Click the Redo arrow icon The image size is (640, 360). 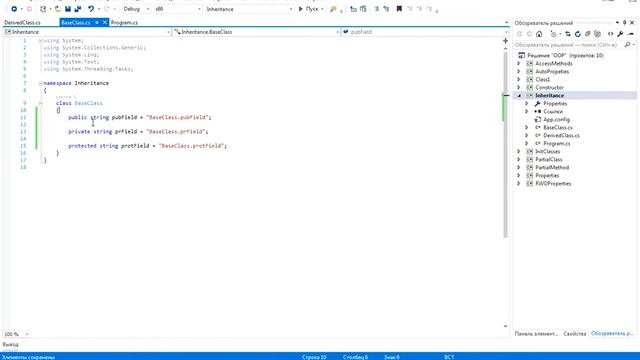click(107, 9)
